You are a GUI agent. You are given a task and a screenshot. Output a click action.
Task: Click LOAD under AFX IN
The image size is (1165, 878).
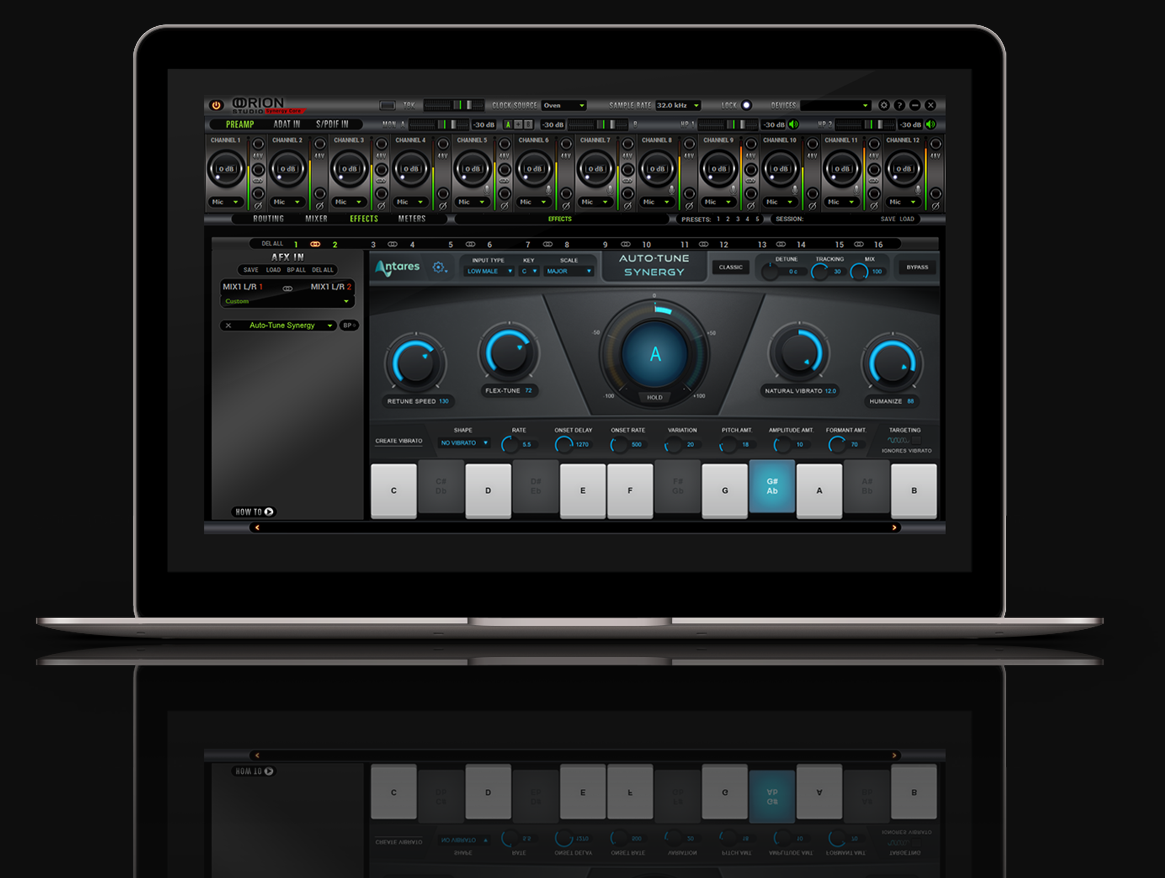(273, 270)
